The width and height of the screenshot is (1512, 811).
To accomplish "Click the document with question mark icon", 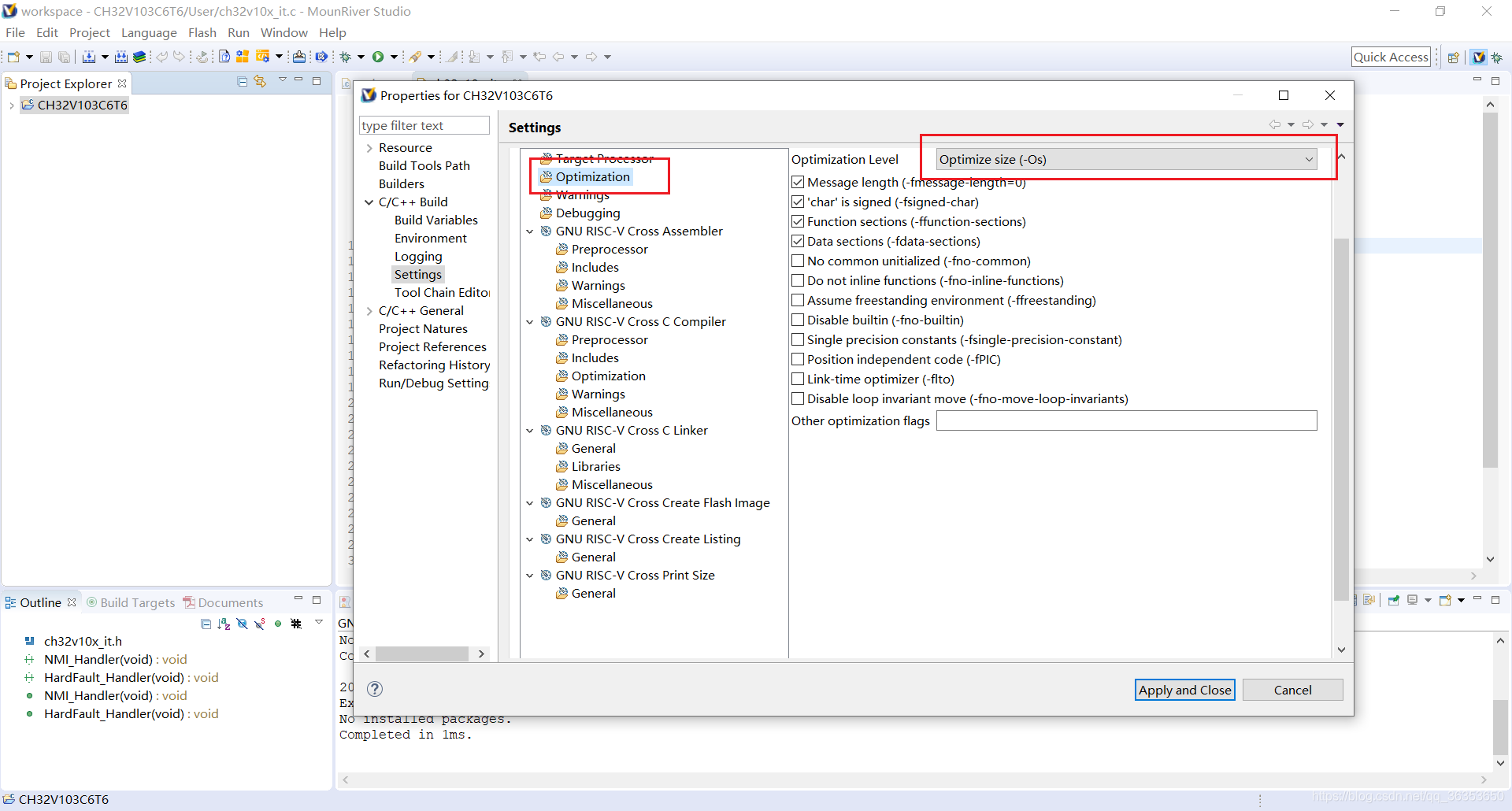I will [224, 57].
